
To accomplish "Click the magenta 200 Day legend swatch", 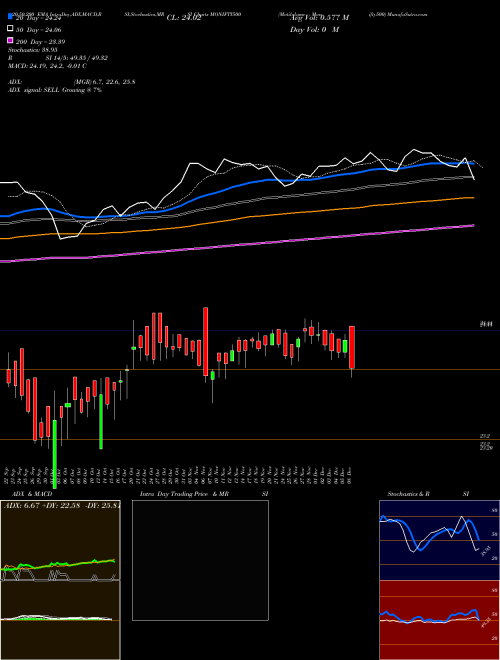I will pyautogui.click(x=10, y=41).
